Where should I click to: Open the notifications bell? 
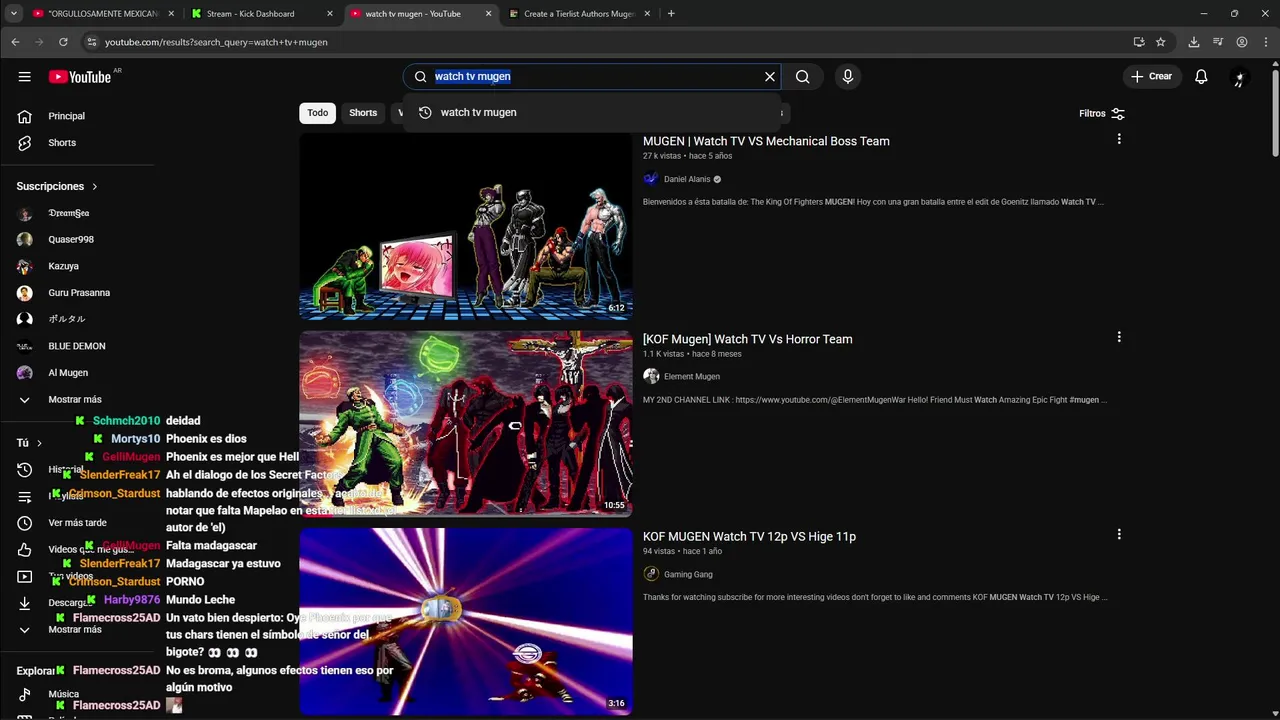pyautogui.click(x=1201, y=76)
